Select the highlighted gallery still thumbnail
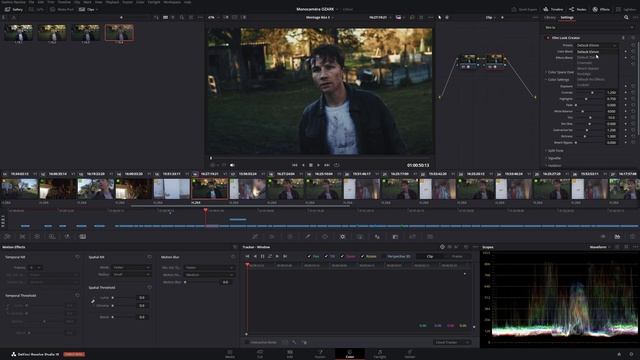Screen dimensions: 640x360 click(119, 32)
